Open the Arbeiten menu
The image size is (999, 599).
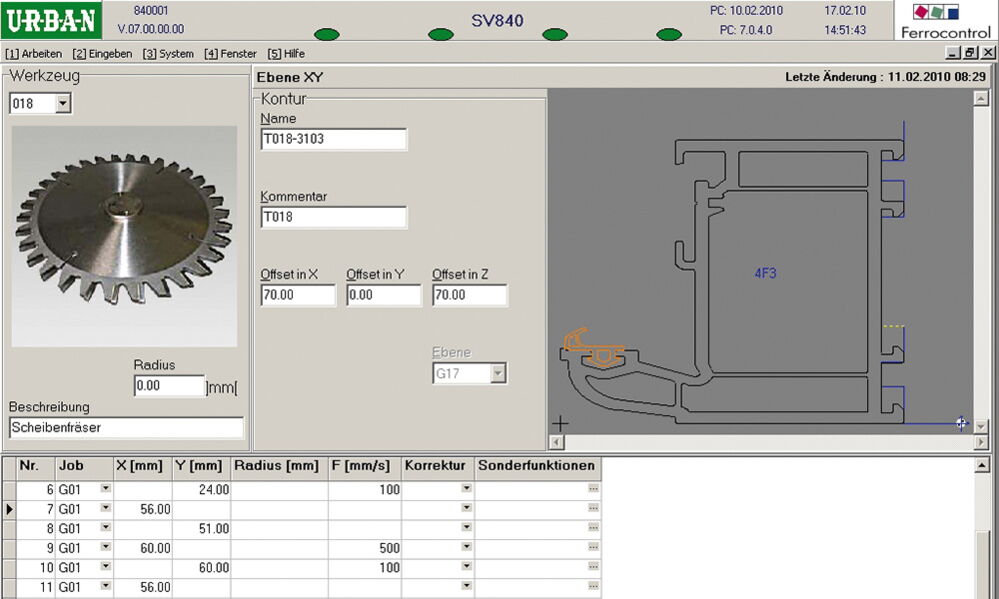34,53
